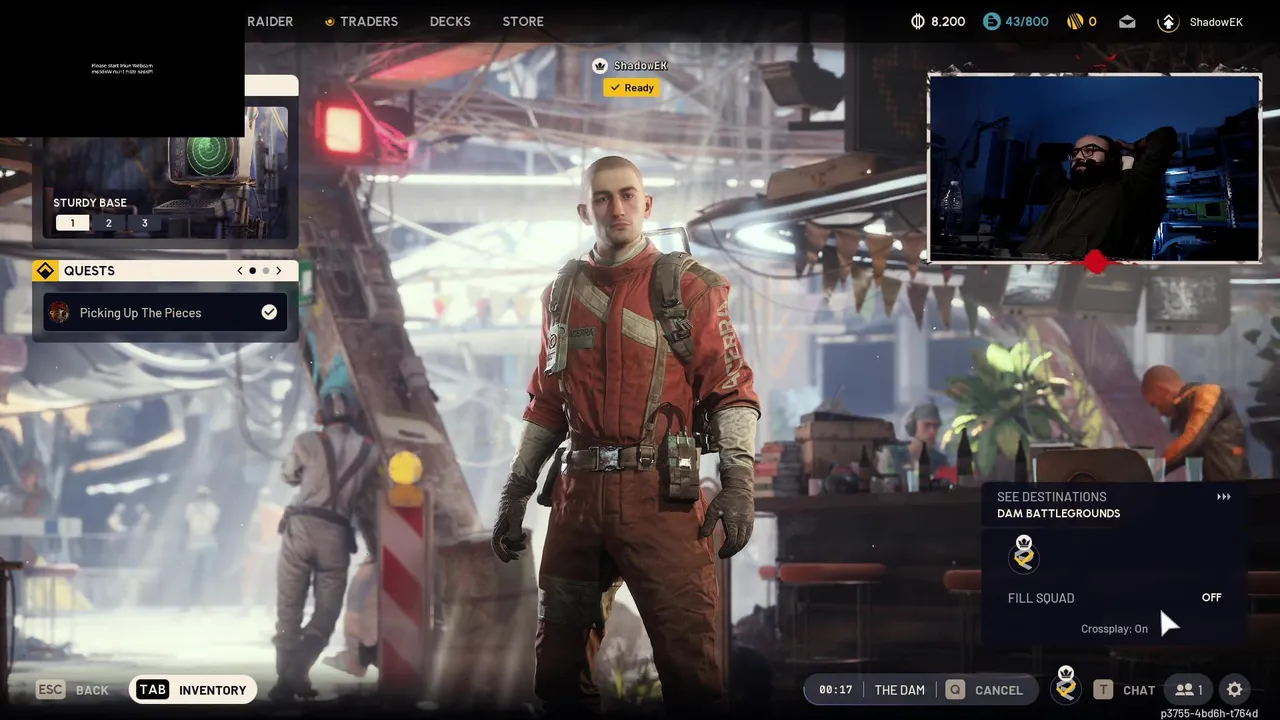
Task: Toggle the Crossplay: On setting
Action: 1114,629
